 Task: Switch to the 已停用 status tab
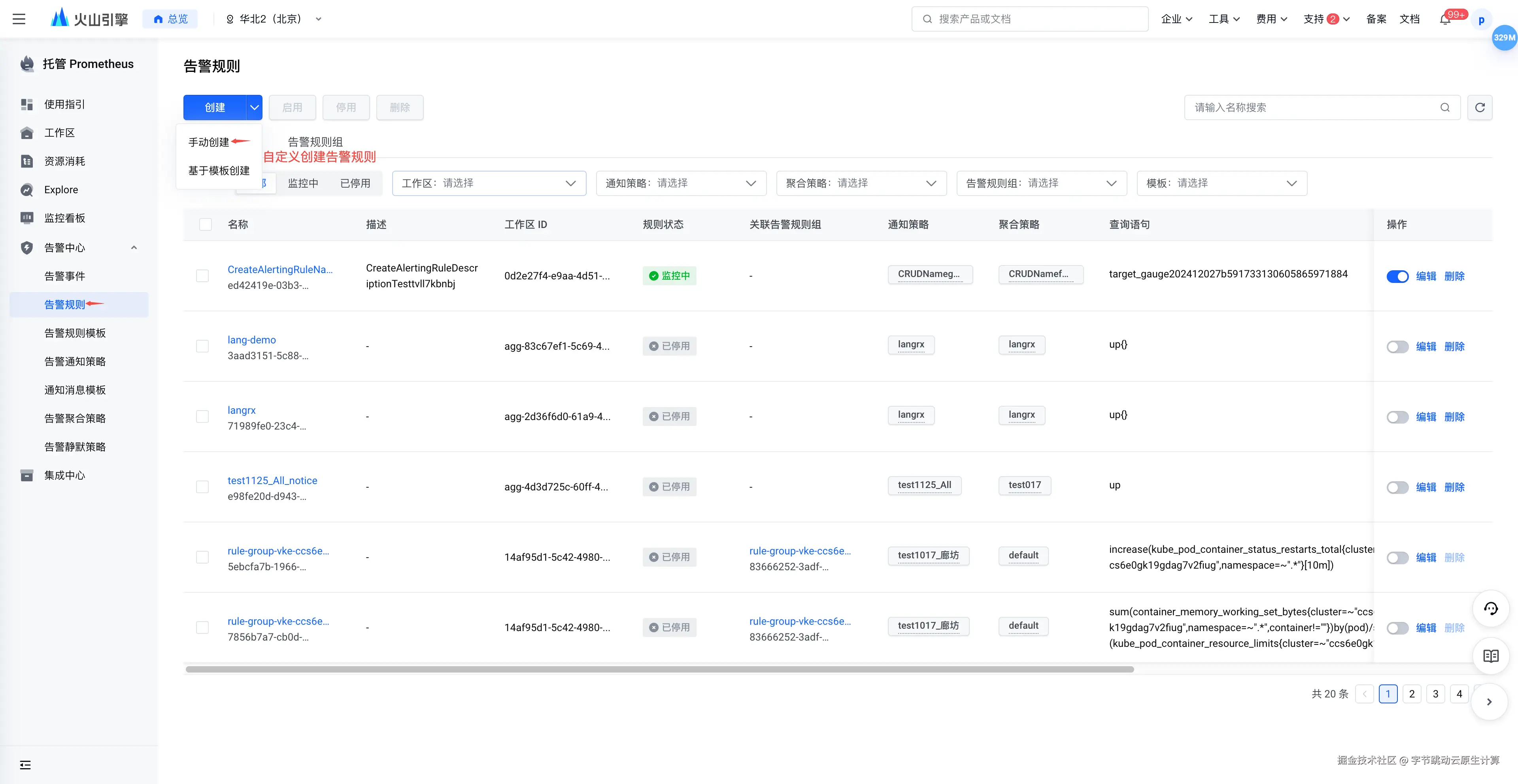point(355,183)
